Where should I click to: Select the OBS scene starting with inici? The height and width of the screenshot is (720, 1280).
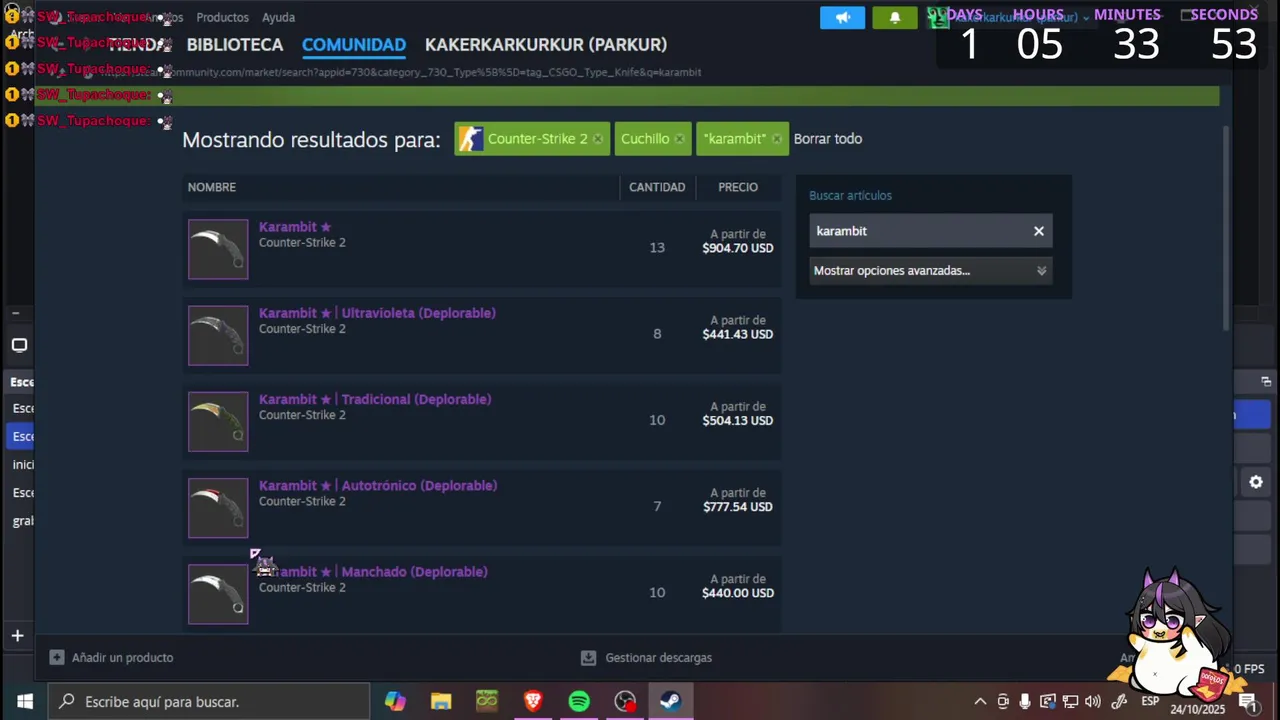click(x=22, y=464)
